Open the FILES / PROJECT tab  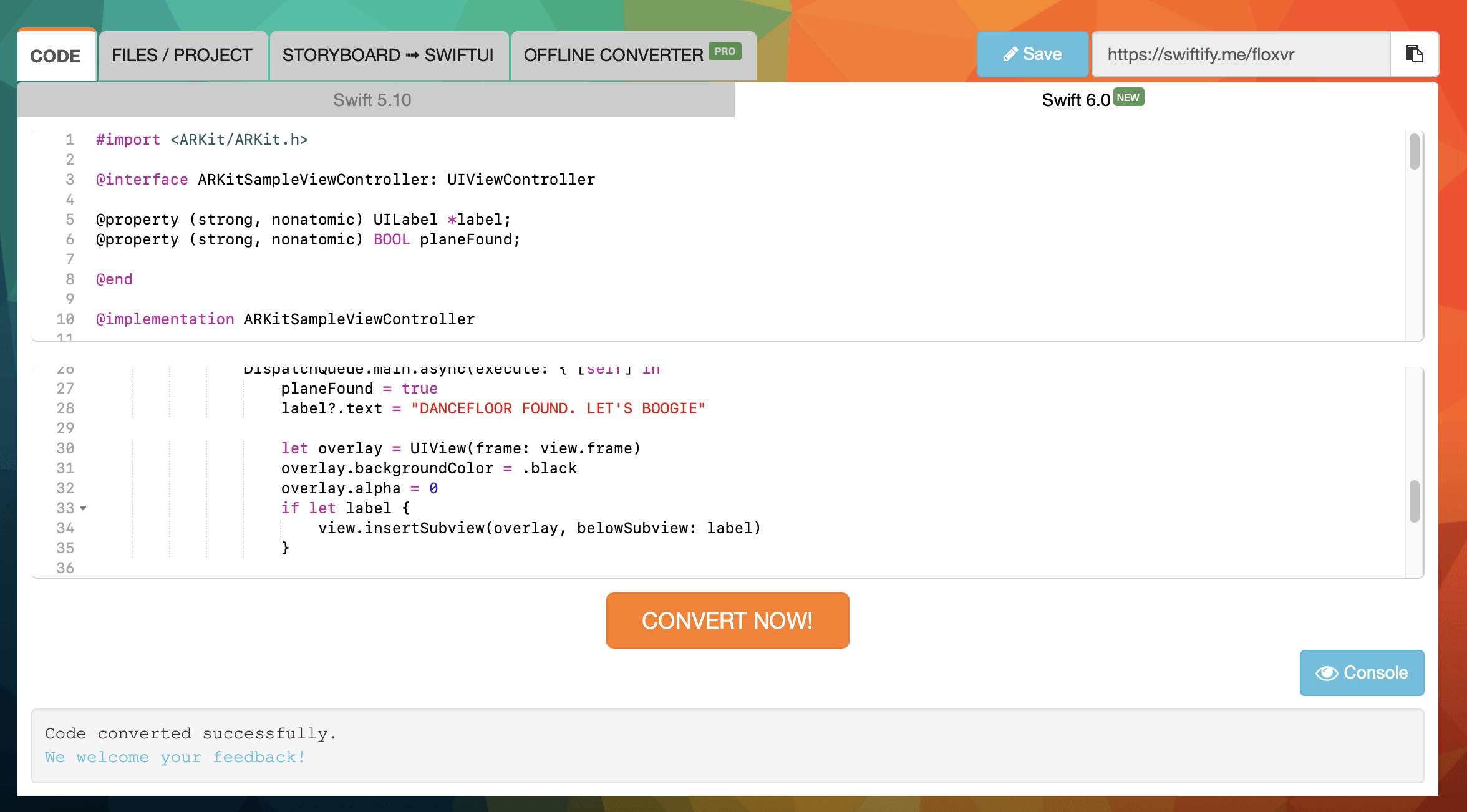click(182, 55)
